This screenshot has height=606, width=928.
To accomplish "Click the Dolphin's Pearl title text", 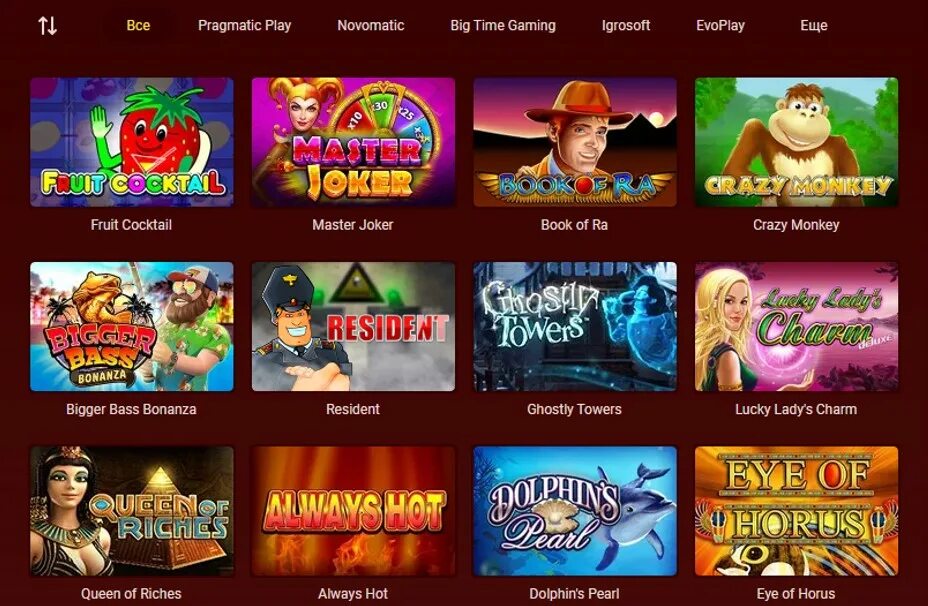I will (x=574, y=594).
